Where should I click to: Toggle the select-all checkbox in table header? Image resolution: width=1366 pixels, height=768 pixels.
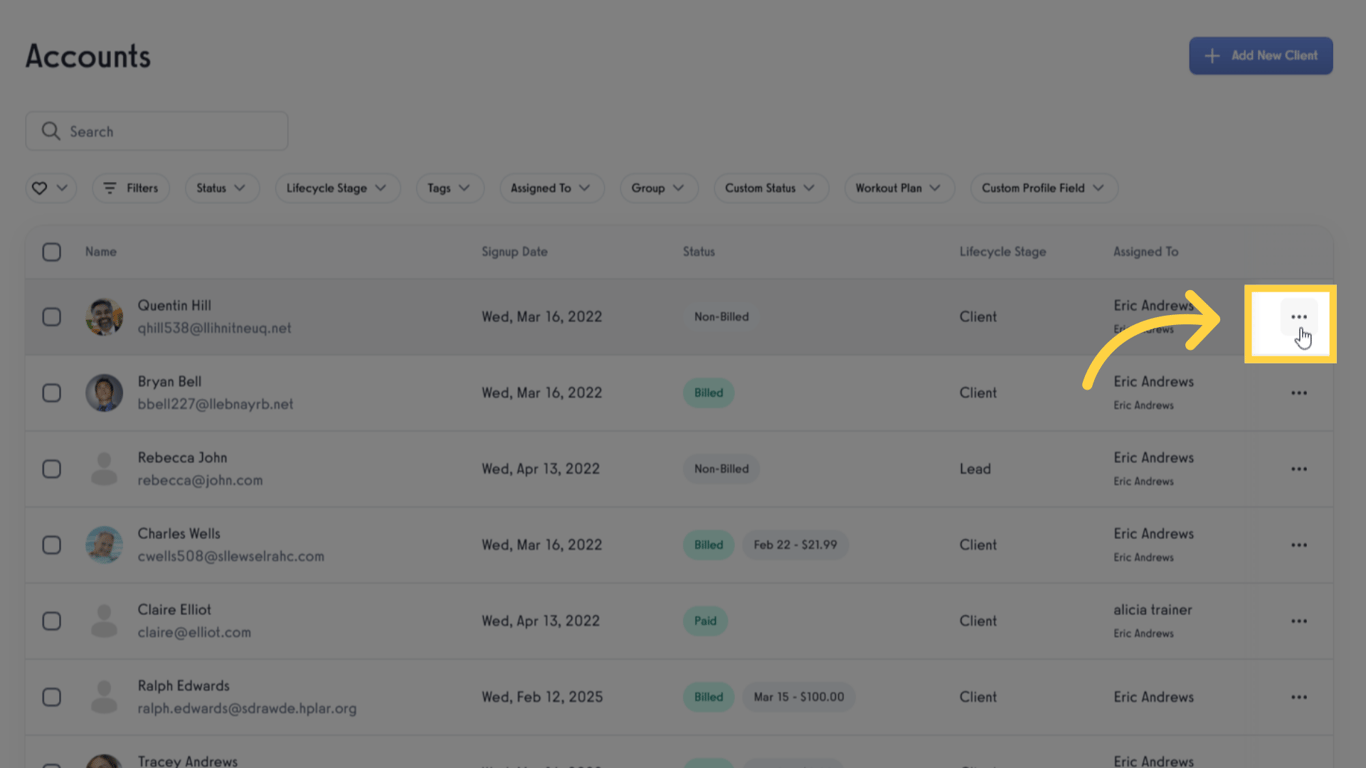(x=52, y=252)
